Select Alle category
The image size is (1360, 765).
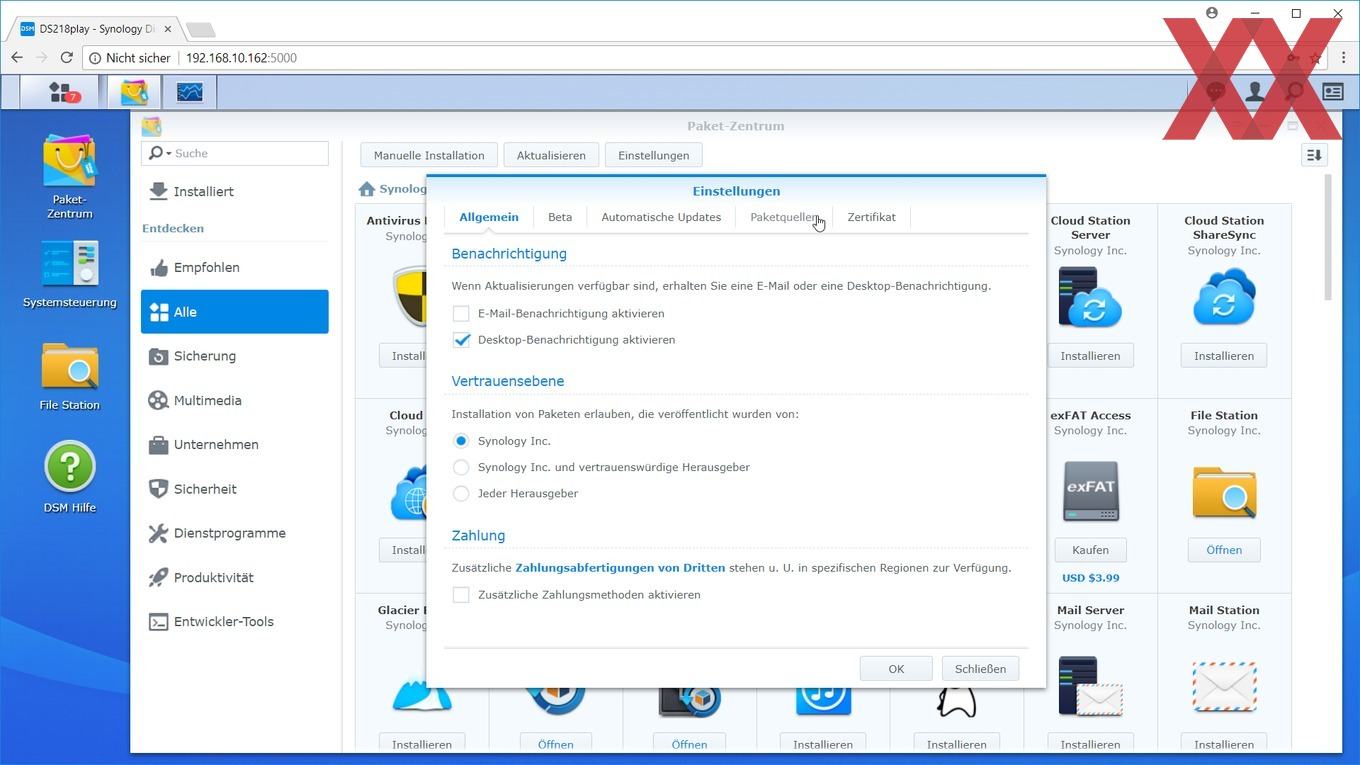pyautogui.click(x=234, y=312)
